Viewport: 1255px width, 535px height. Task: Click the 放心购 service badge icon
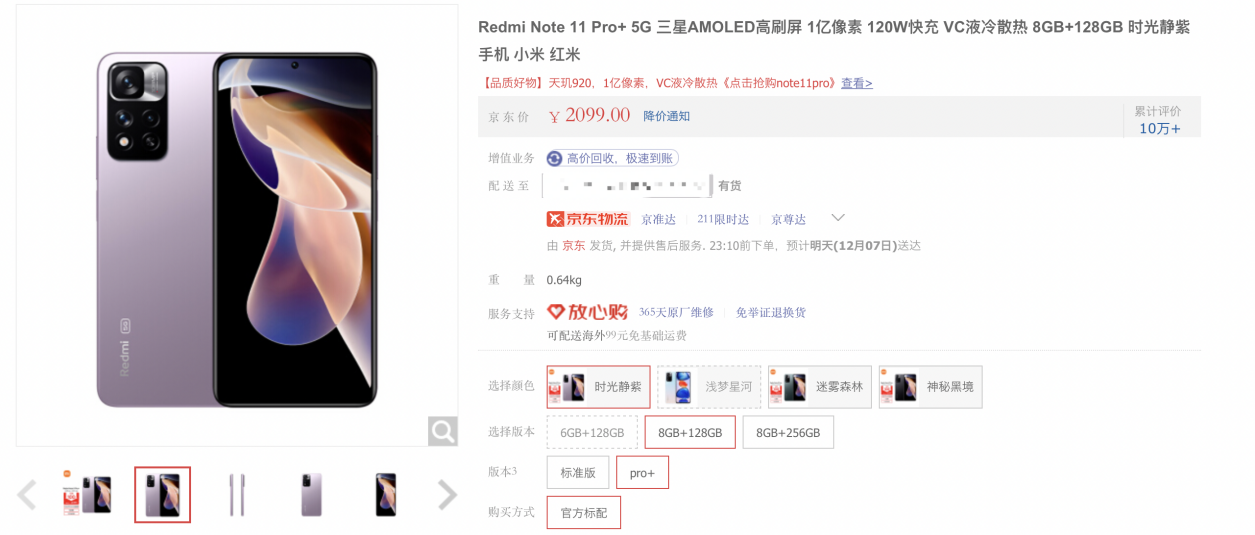(x=587, y=312)
